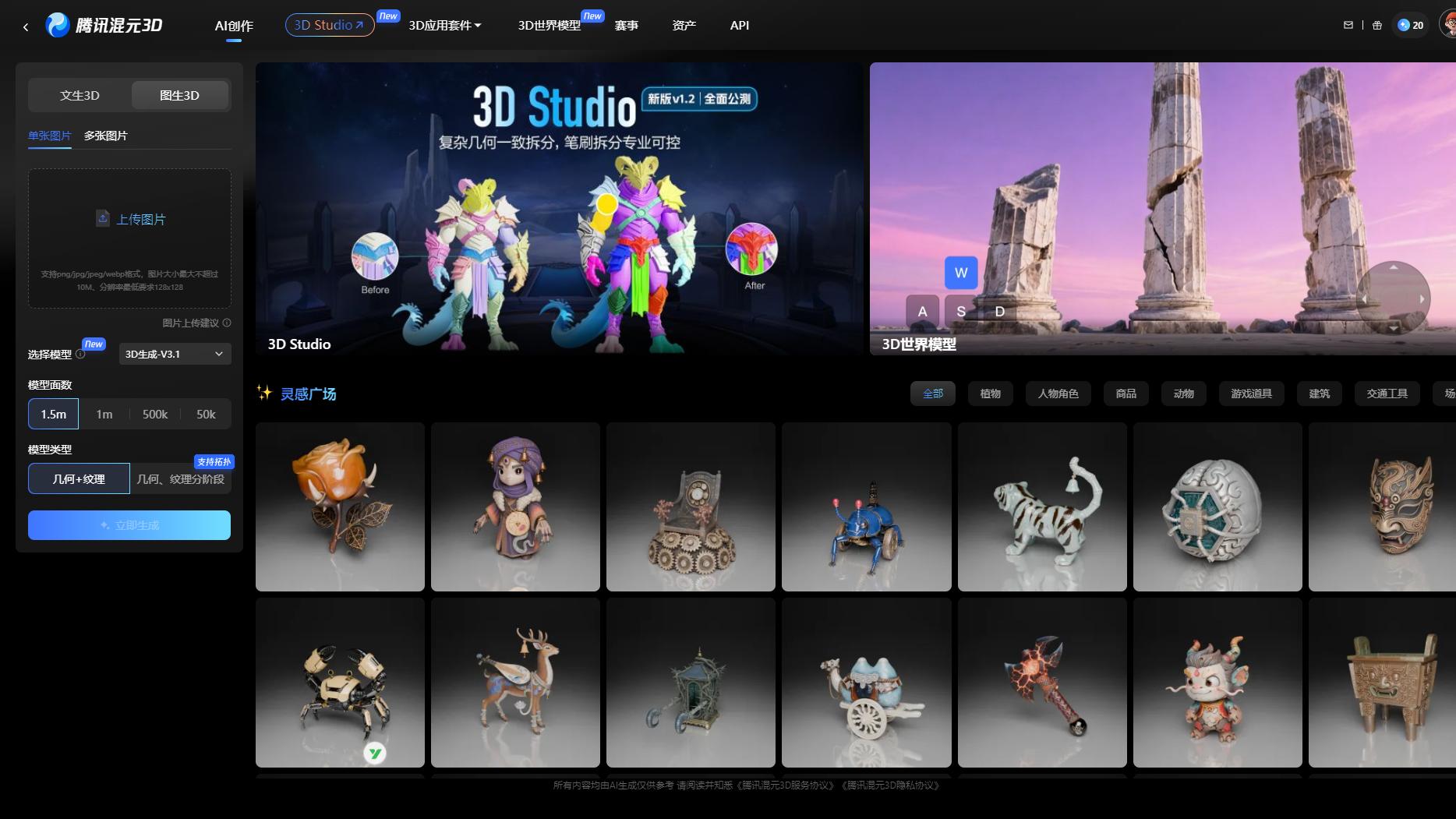This screenshot has height=819, width=1456.
Task: Select the 500k model face count
Action: 155,414
